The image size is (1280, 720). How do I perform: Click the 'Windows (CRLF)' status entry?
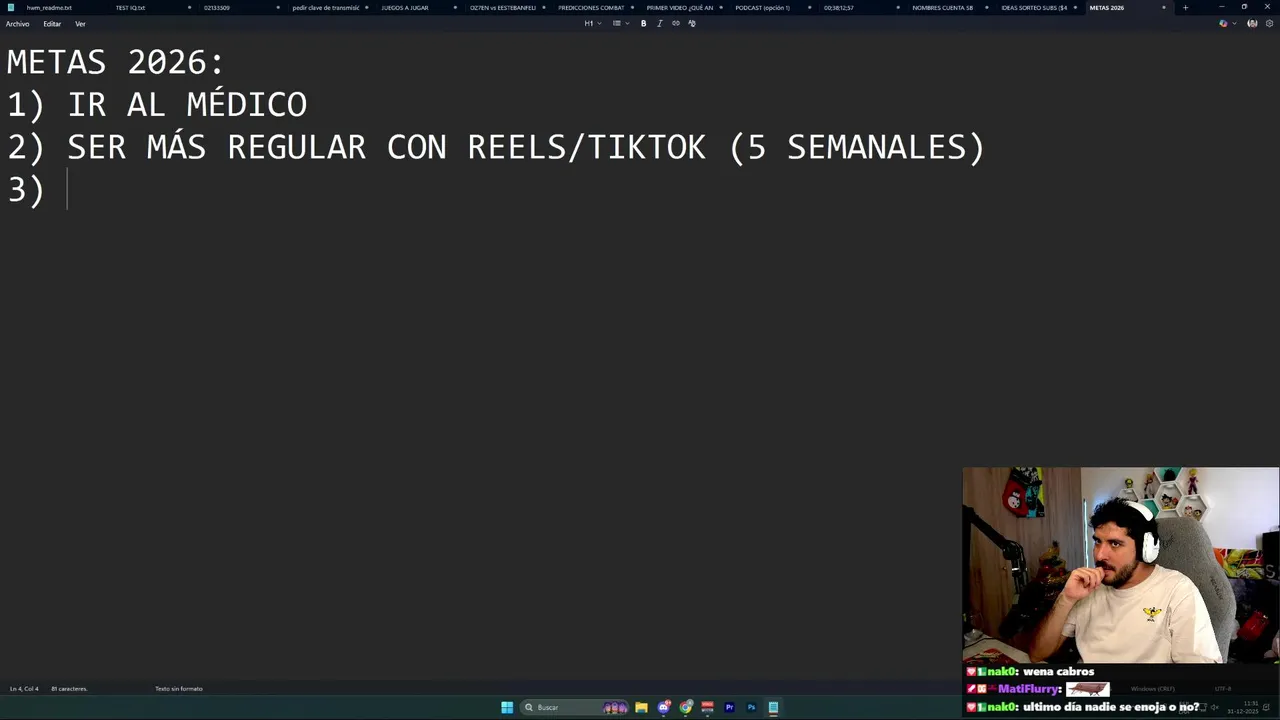(x=1152, y=689)
